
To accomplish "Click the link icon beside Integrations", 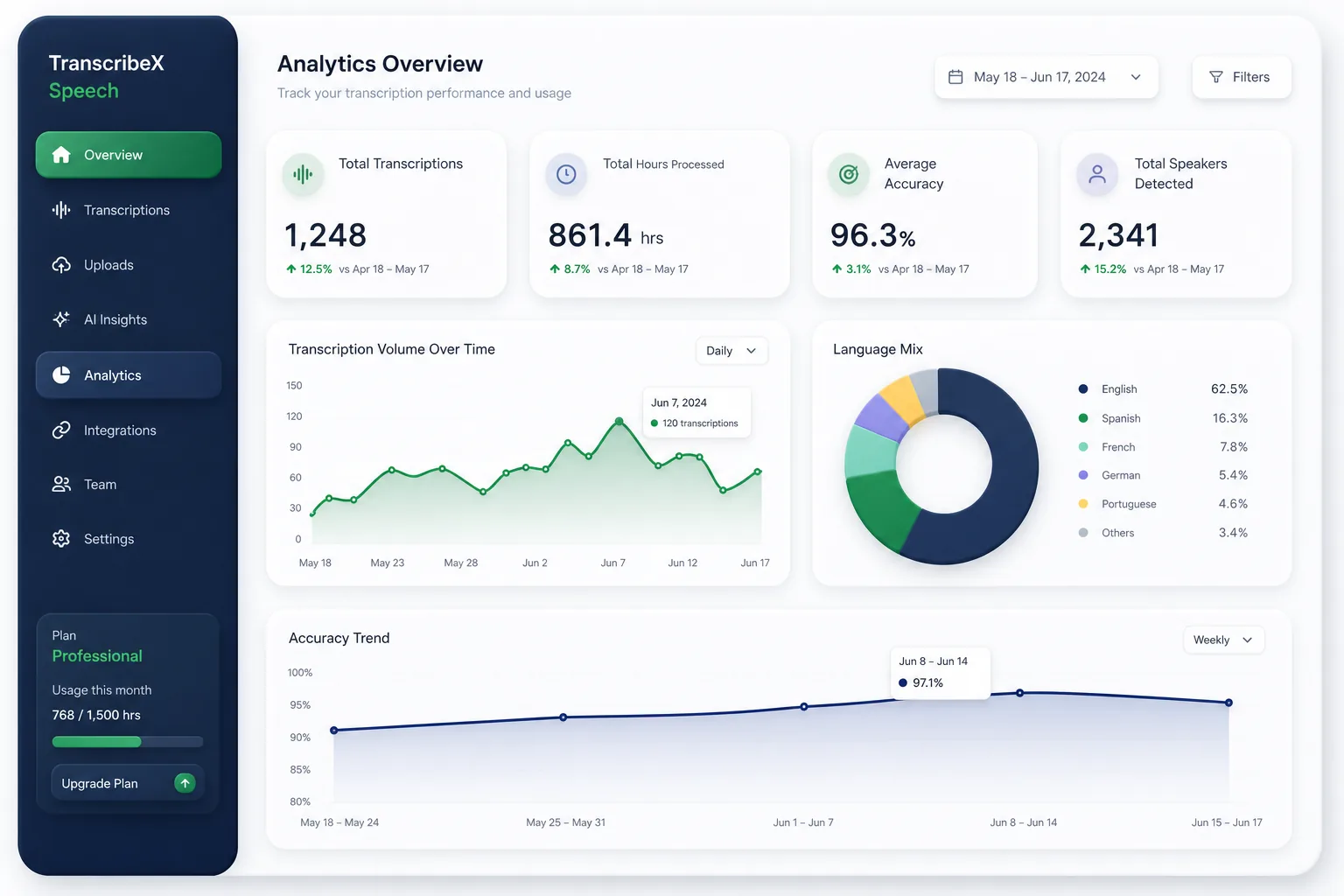I will coord(61,430).
